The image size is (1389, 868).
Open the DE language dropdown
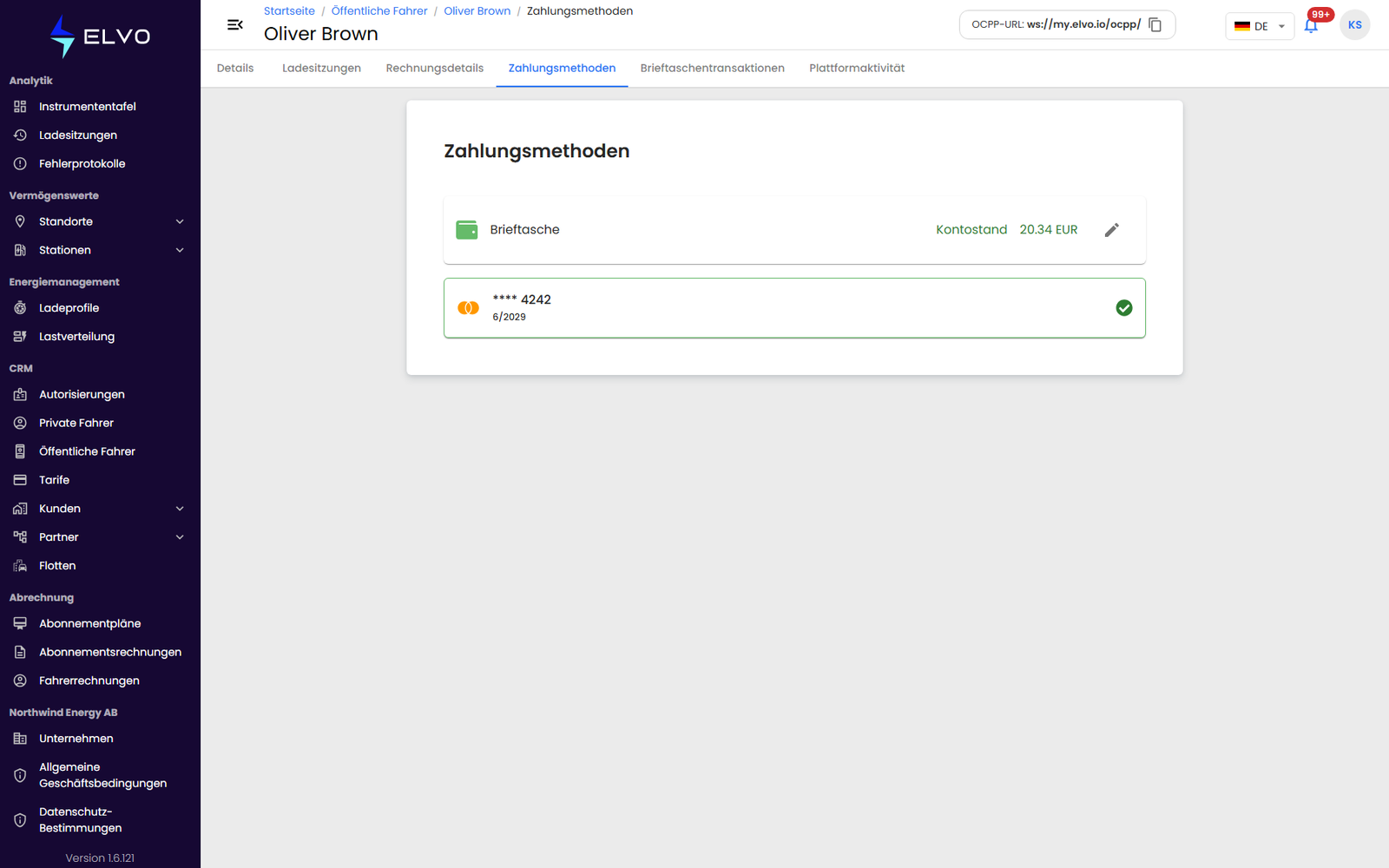pyautogui.click(x=1260, y=26)
